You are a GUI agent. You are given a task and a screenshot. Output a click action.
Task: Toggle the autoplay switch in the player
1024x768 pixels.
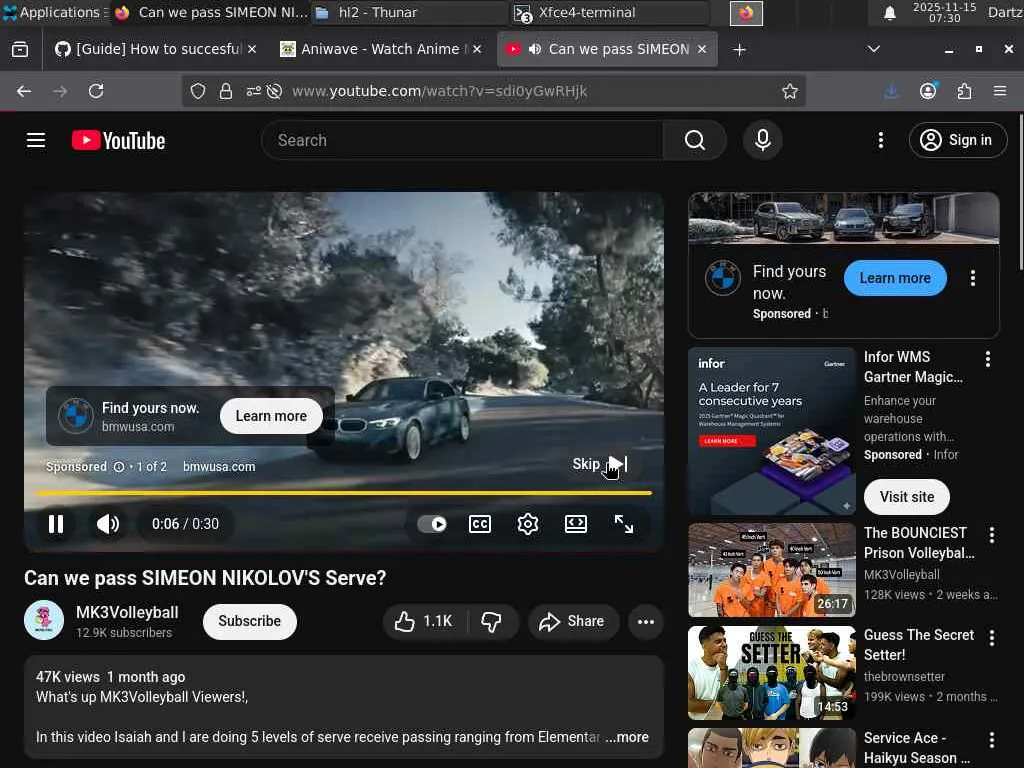[432, 524]
